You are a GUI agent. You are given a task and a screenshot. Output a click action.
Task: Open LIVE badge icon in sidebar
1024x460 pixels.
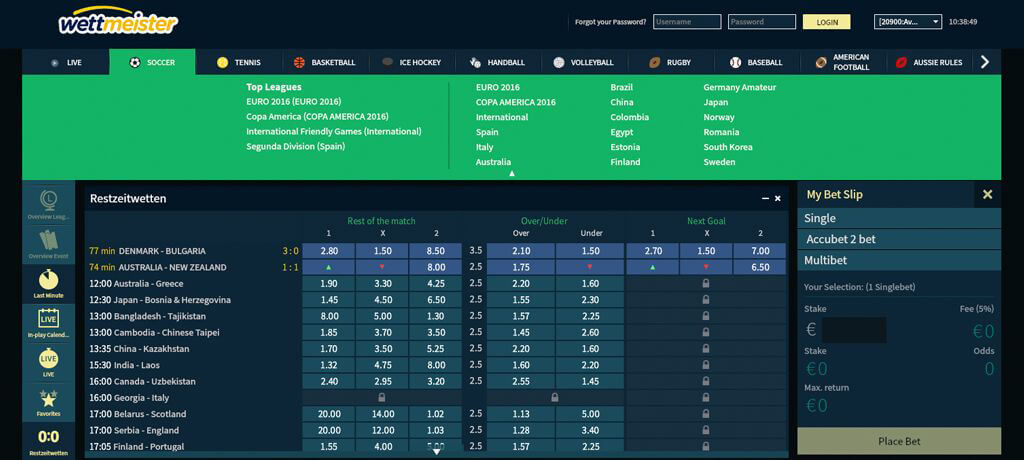tap(48, 363)
